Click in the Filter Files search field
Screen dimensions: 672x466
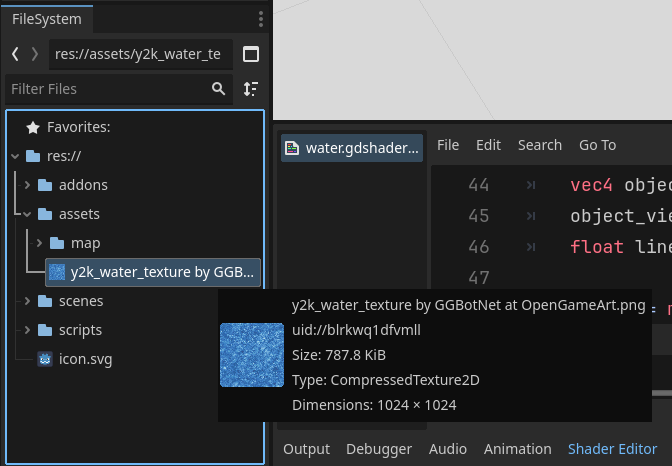pos(105,89)
